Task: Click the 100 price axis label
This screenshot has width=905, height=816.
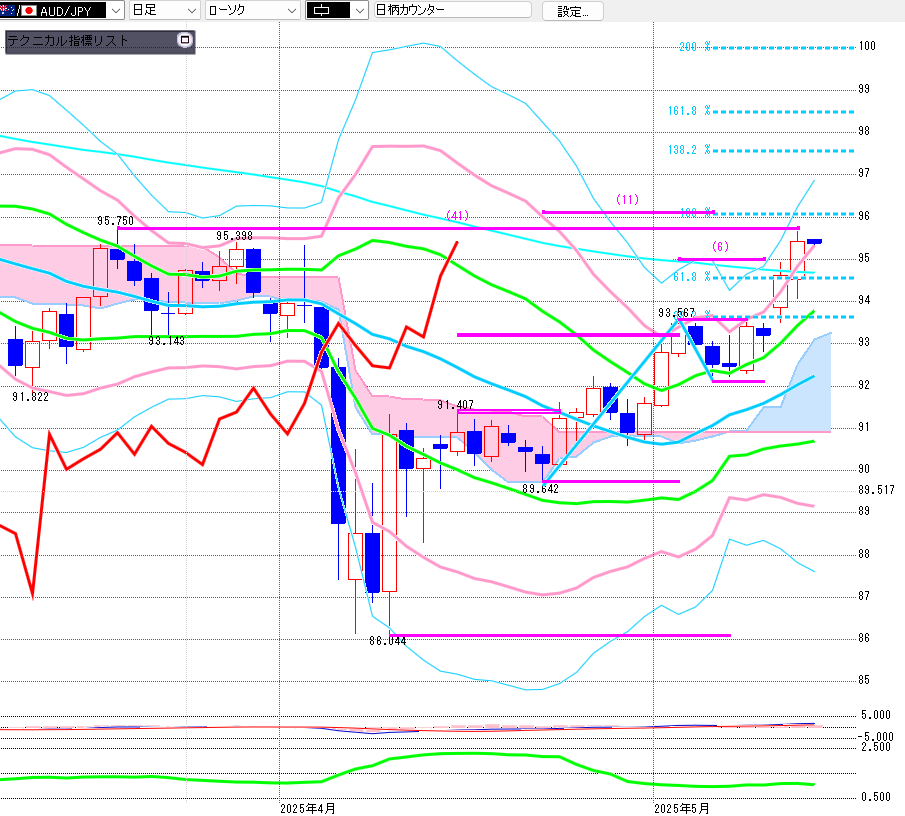Action: 867,46
